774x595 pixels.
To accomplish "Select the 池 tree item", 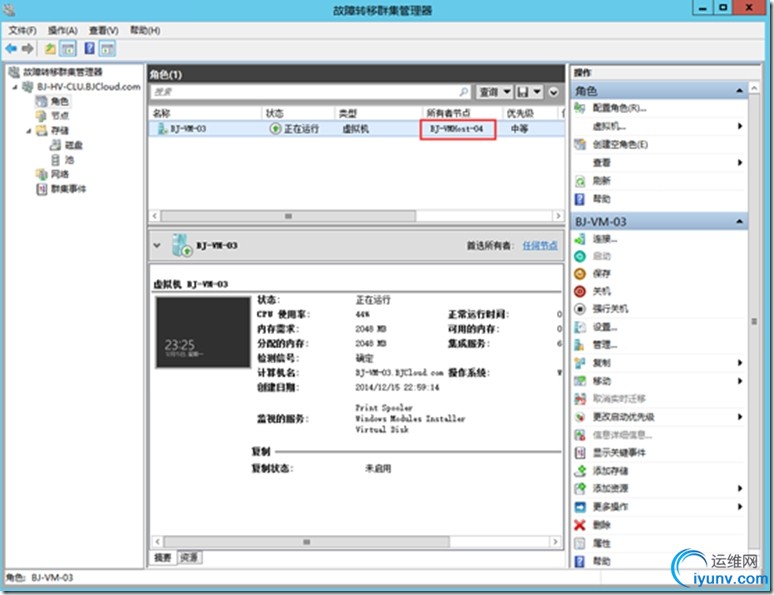I will coord(69,159).
